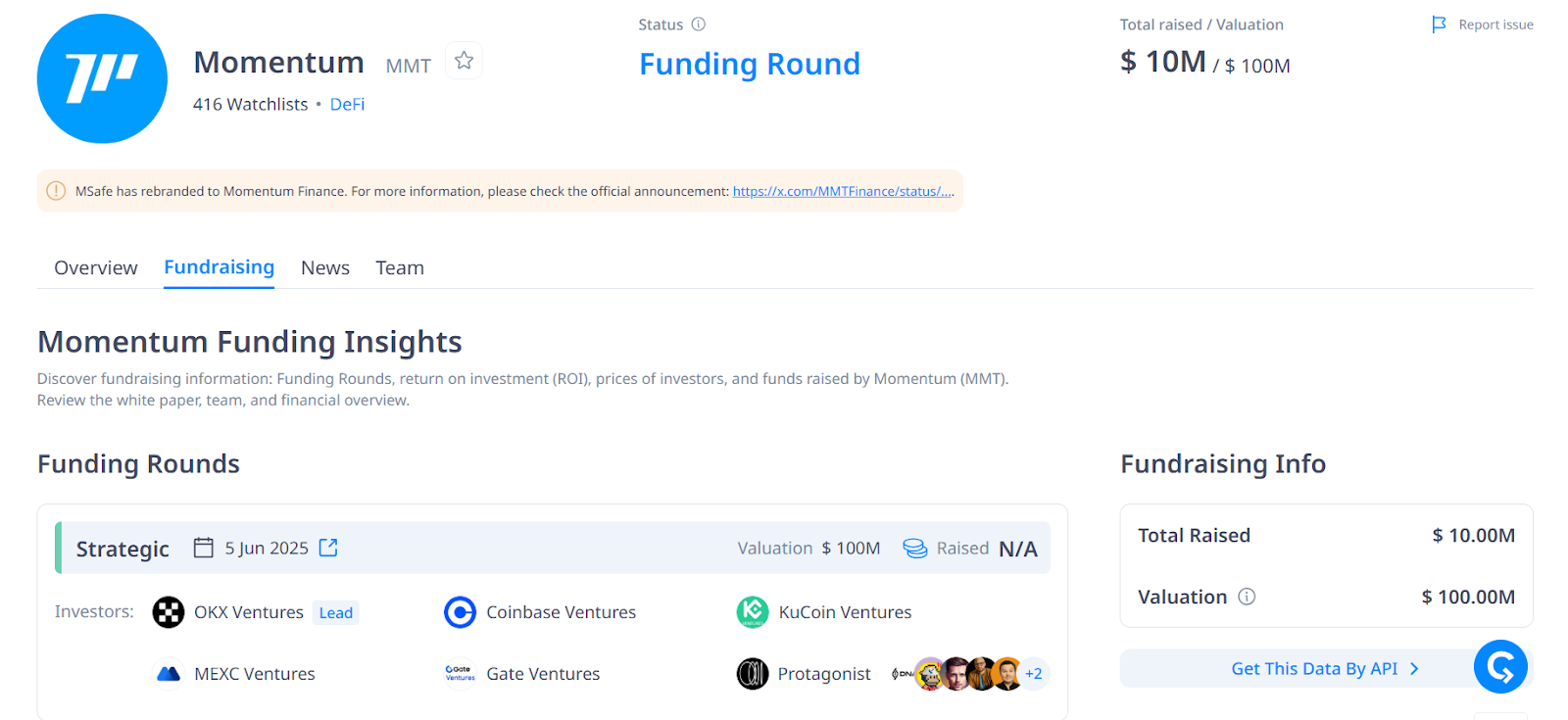Open the blue floating chat widget

1500,667
